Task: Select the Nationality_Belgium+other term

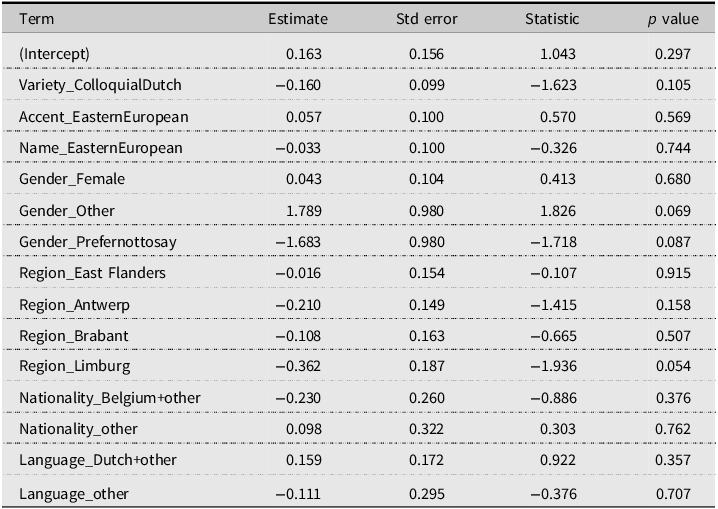Action: (110, 399)
